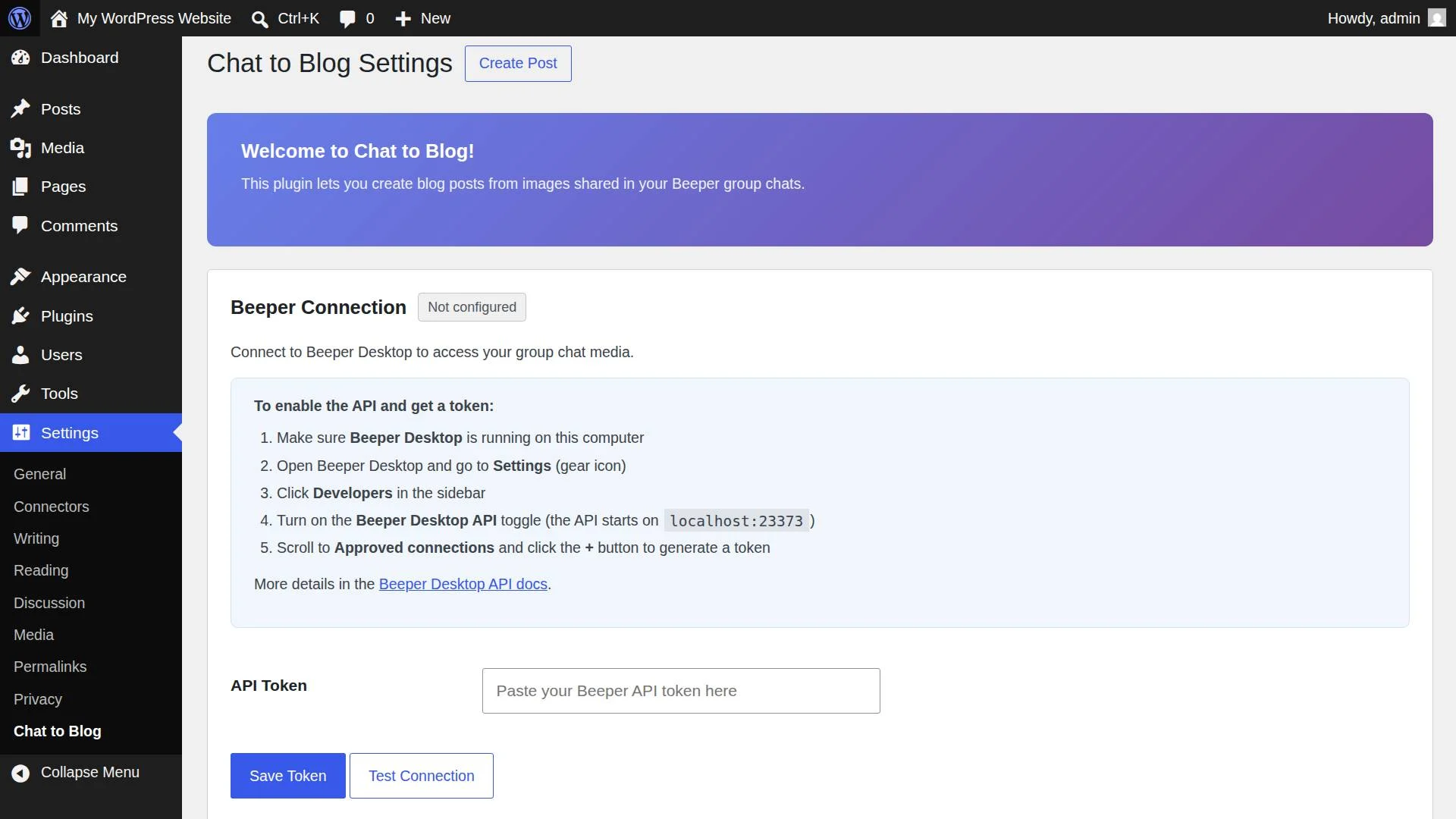Focus the API Token input field
This screenshot has width=1456, height=819.
681,691
